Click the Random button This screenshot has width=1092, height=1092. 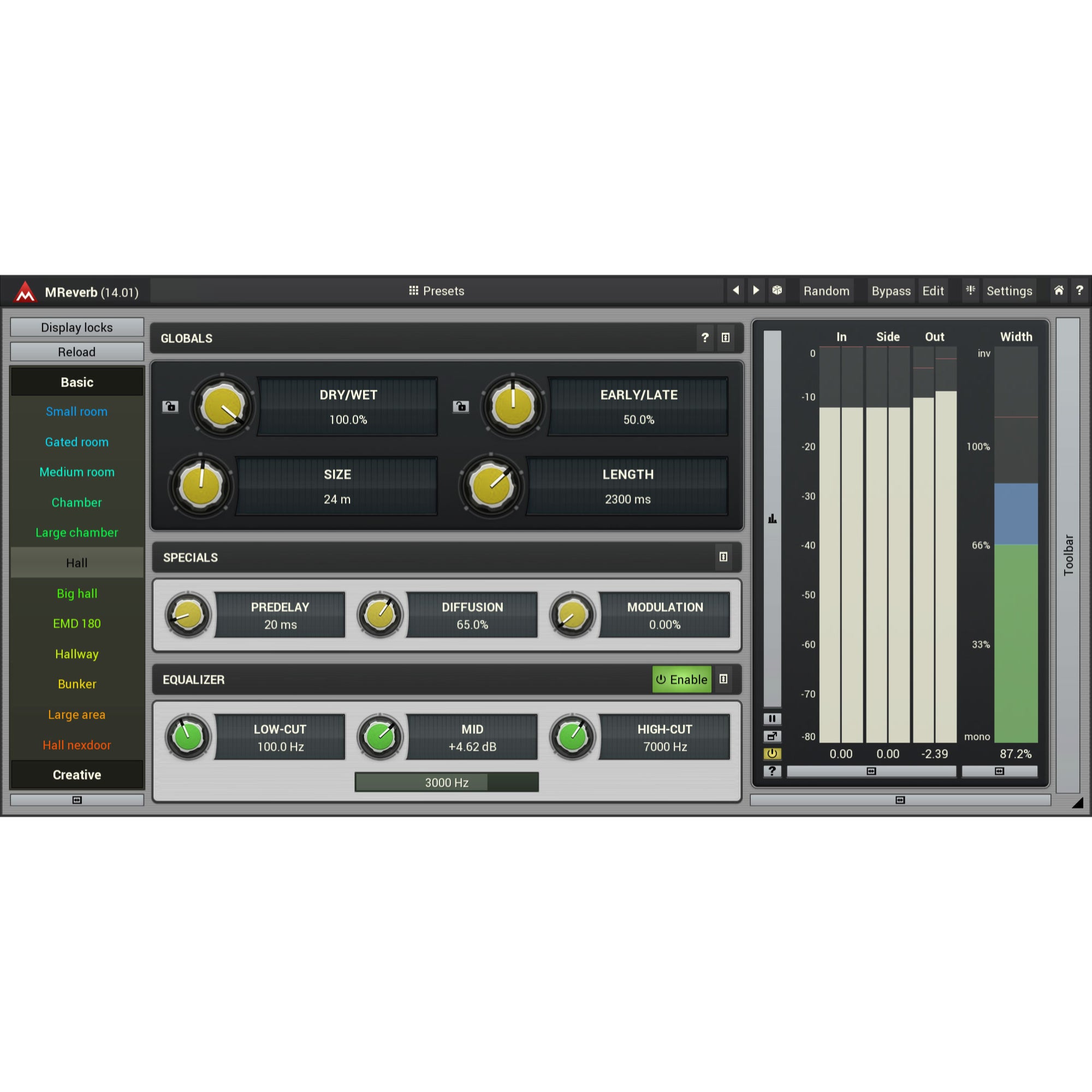pyautogui.click(x=826, y=290)
